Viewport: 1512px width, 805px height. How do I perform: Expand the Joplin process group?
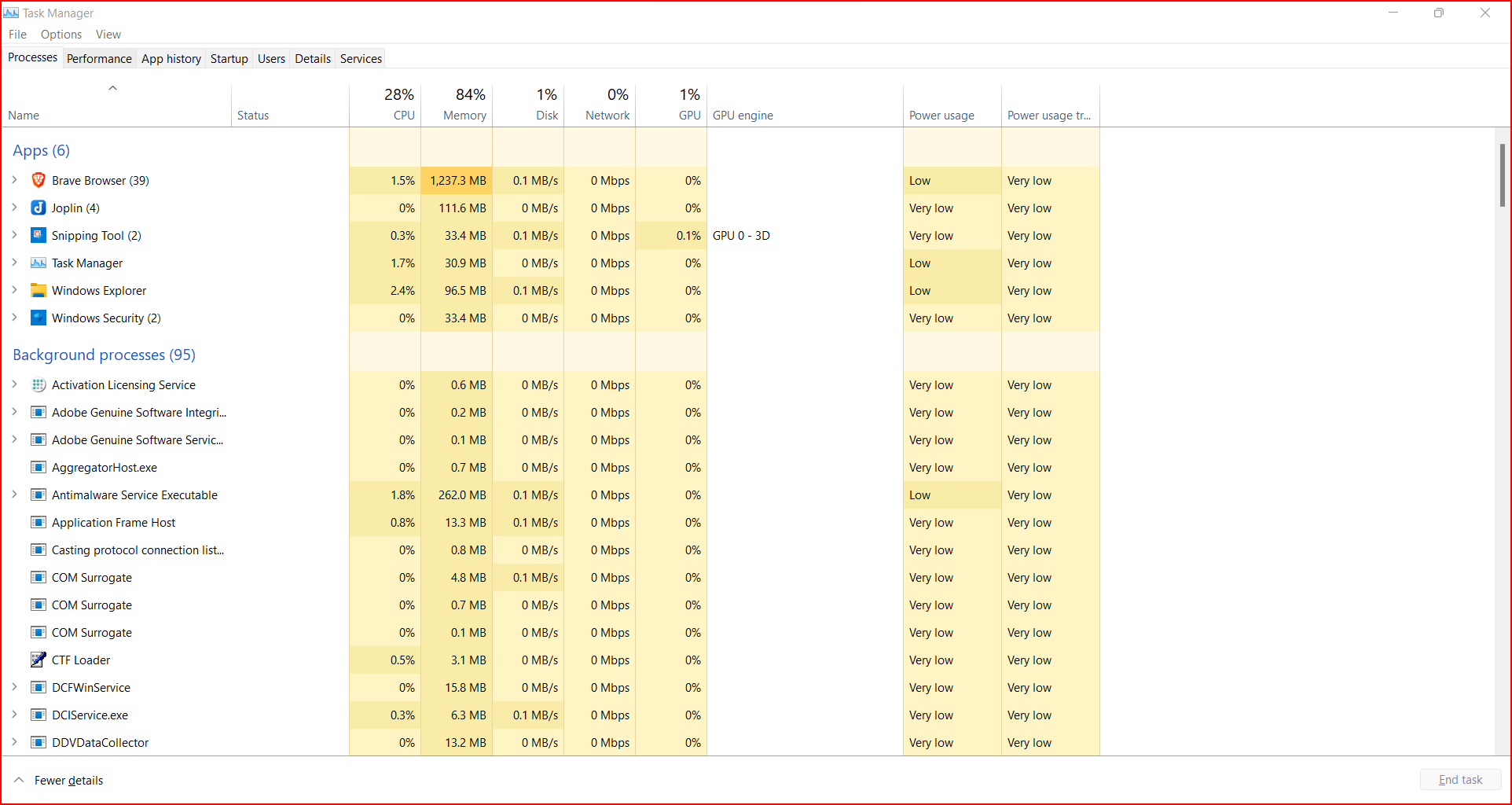(14, 208)
